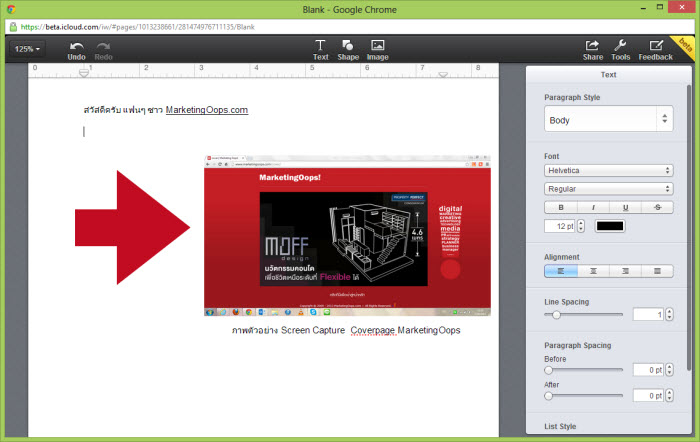700x442 pixels.
Task: Center align the text
Action: [593, 271]
